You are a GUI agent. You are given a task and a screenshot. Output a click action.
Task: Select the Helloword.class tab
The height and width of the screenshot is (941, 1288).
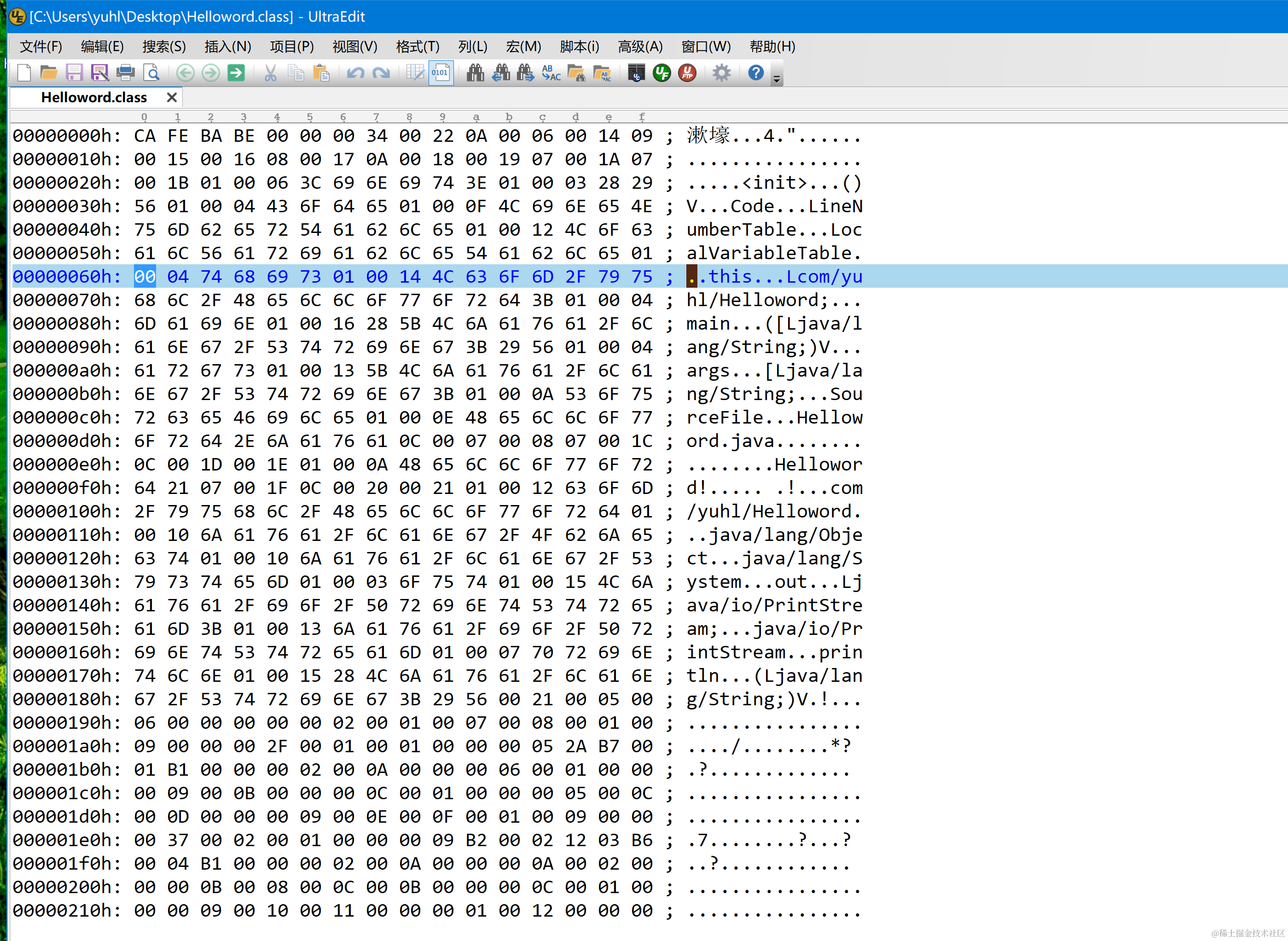click(x=94, y=98)
